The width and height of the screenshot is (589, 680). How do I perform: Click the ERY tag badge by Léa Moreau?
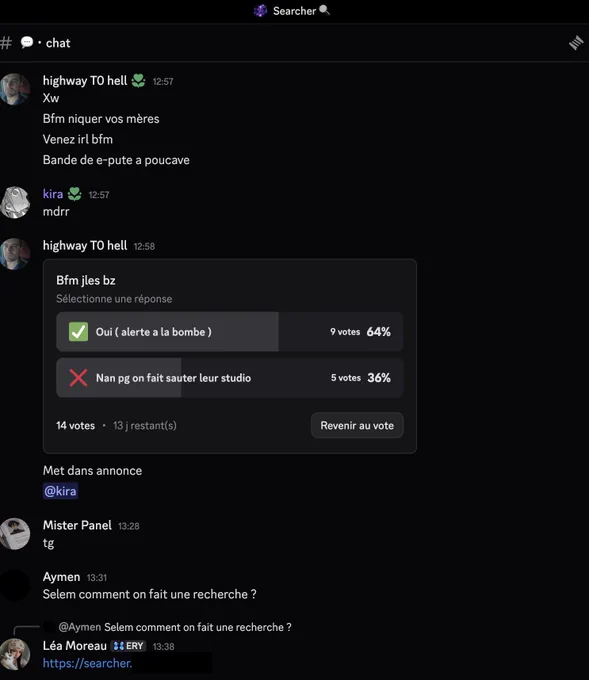pyautogui.click(x=128, y=646)
